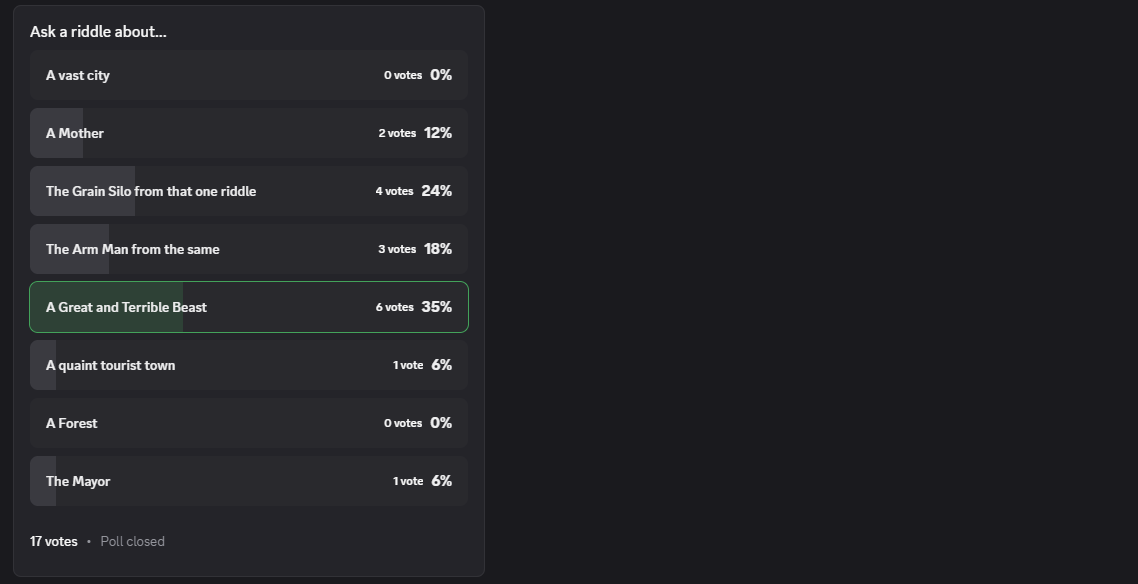
Task: Click the "4 votes" count for Grain Silo
Action: 394,191
